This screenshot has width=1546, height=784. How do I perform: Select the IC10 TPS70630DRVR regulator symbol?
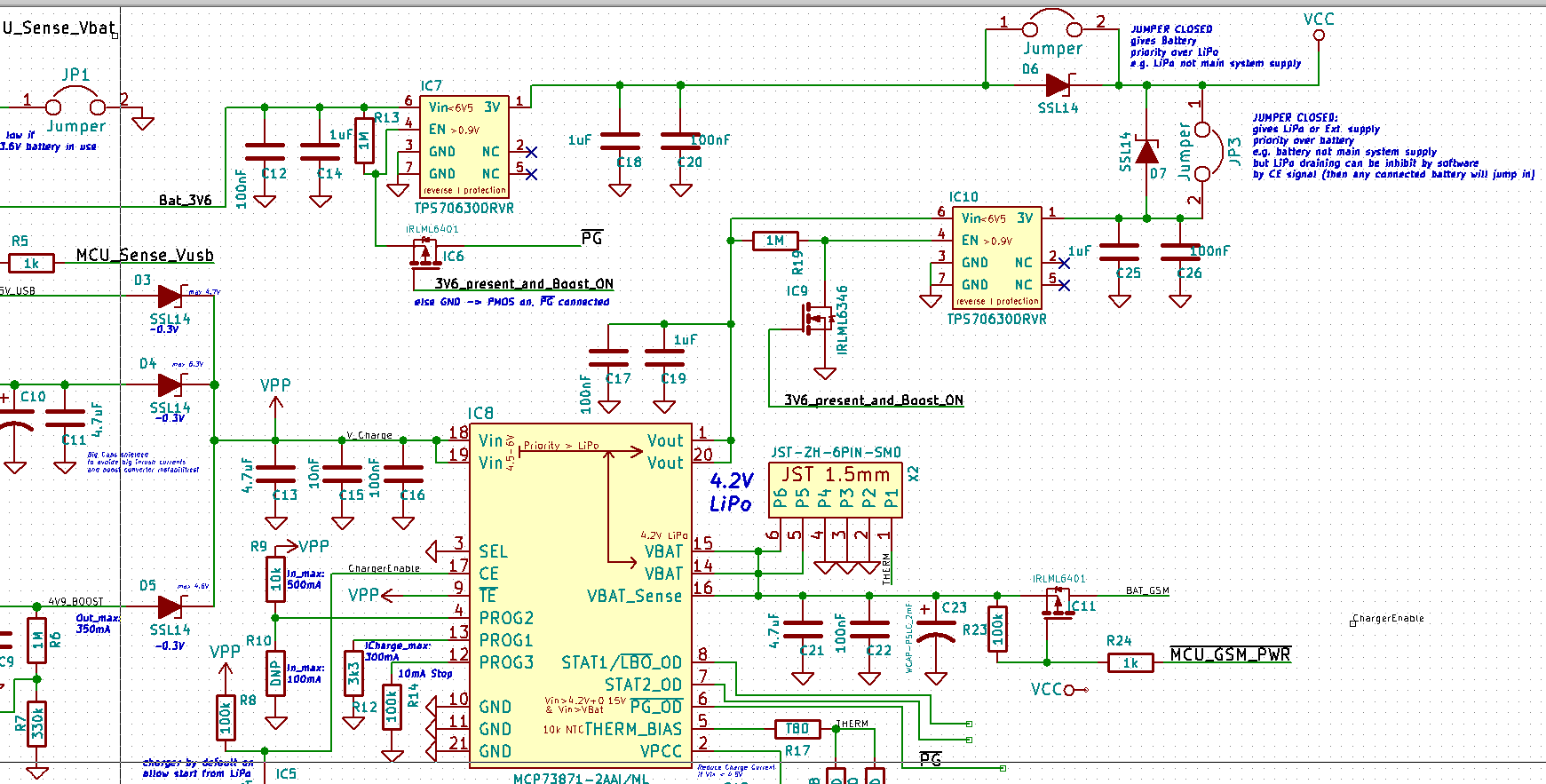click(996, 257)
